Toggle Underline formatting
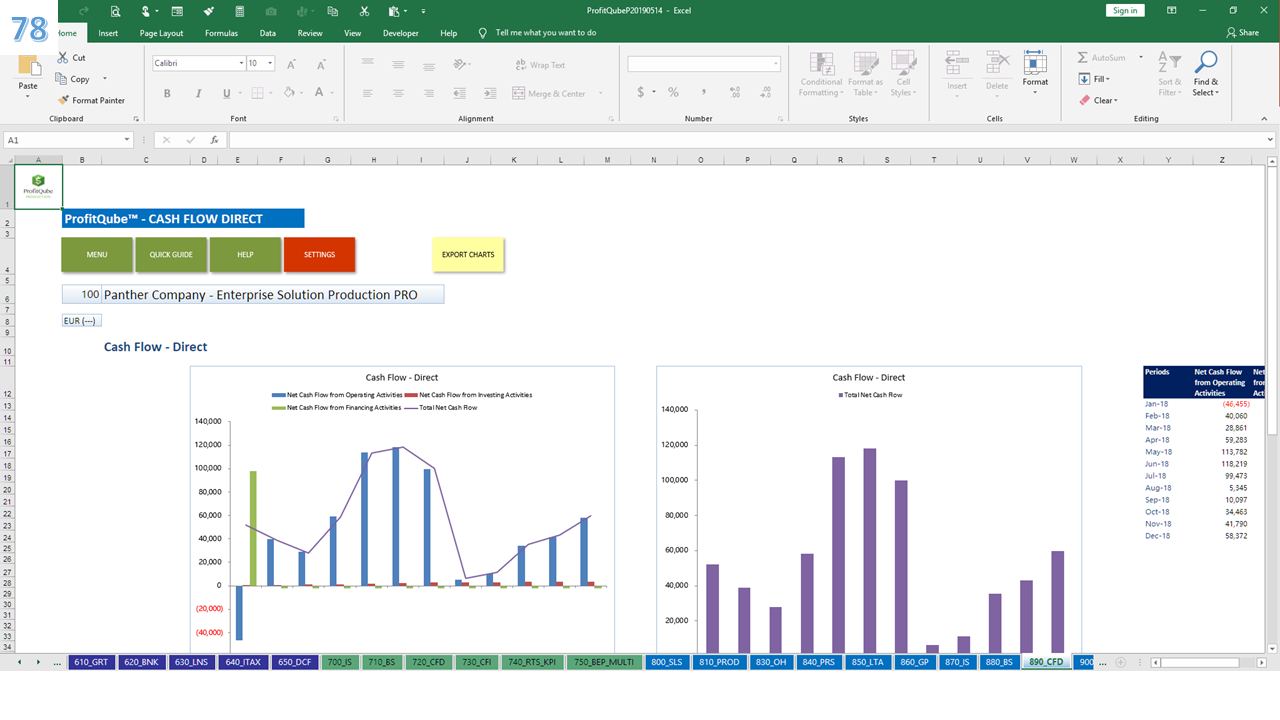 226,93
